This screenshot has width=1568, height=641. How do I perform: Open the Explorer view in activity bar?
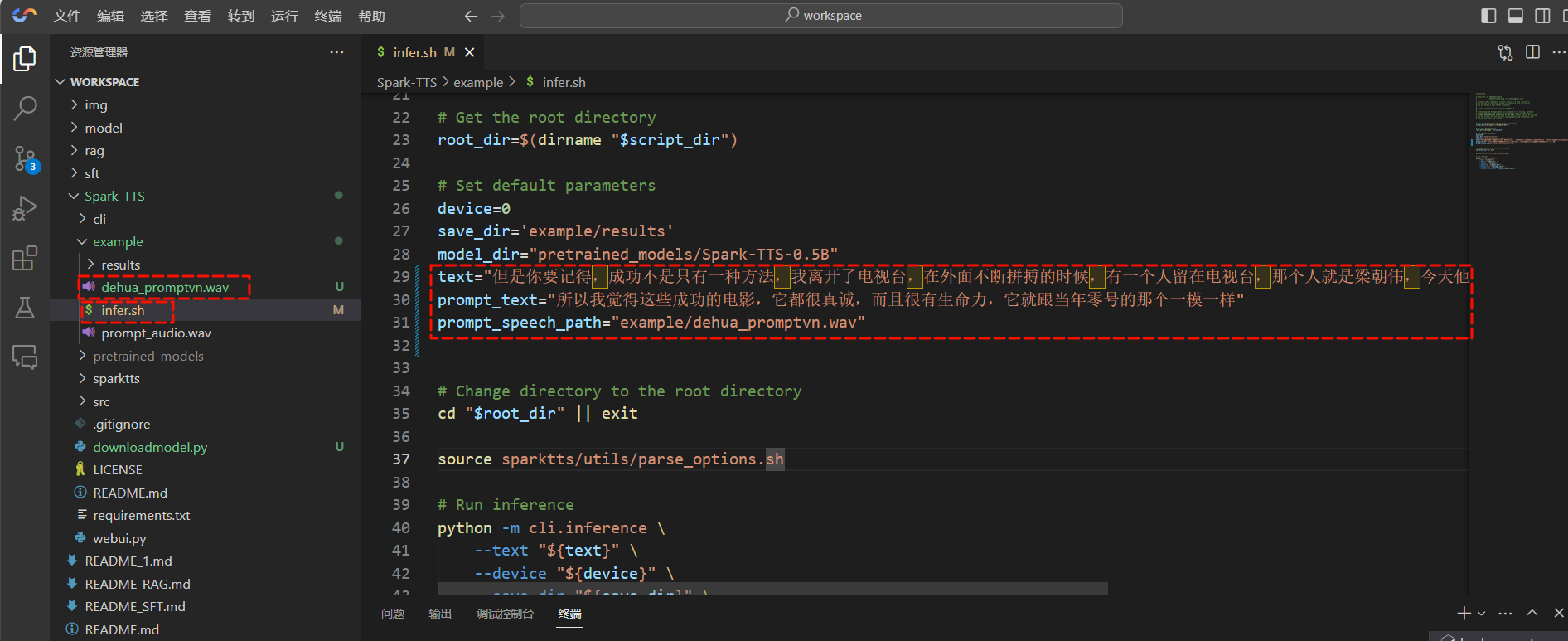tap(25, 59)
